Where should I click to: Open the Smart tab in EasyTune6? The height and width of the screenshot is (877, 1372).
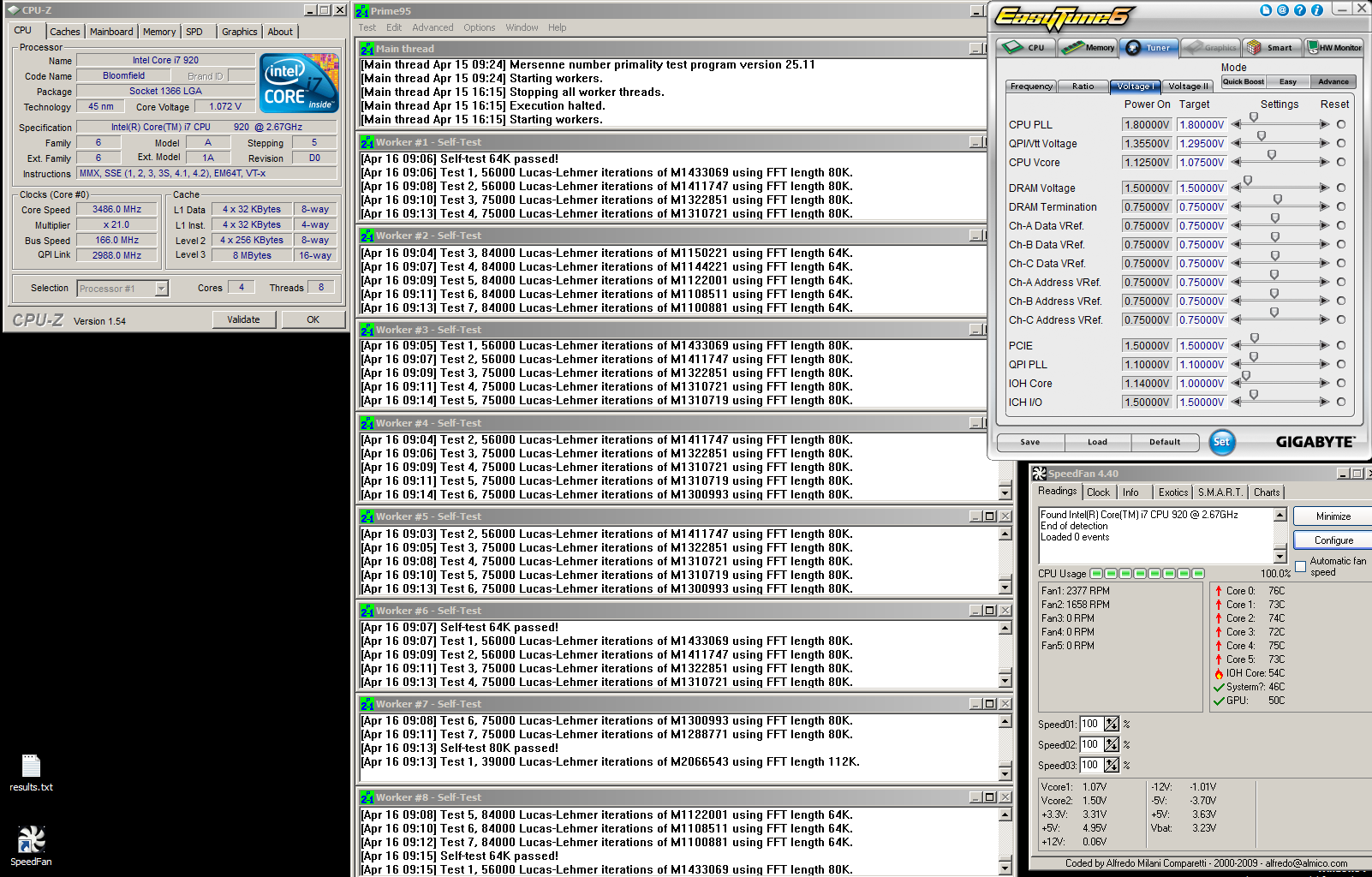click(1272, 47)
